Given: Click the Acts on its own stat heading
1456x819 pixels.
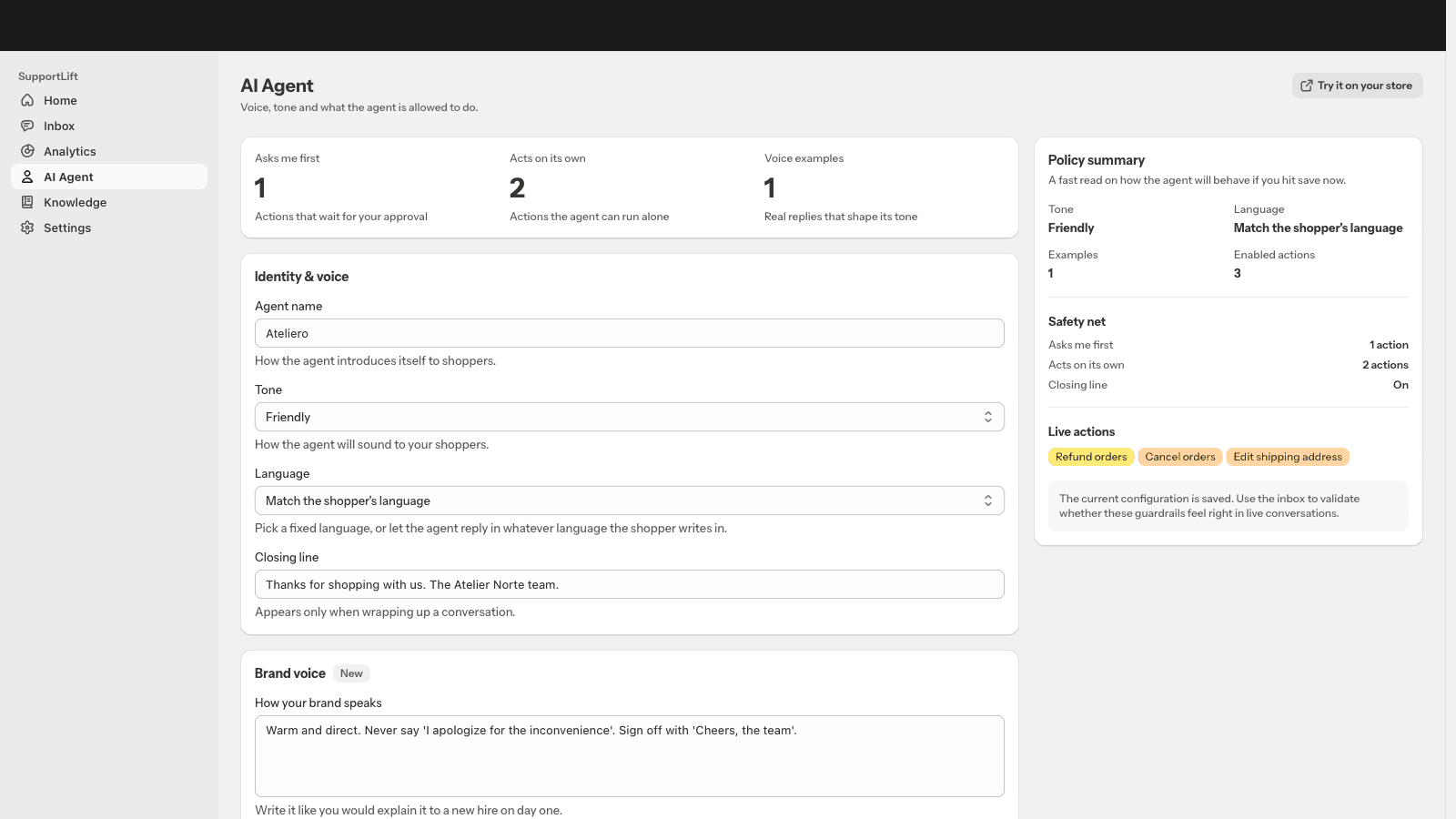Looking at the screenshot, I should pos(548,158).
